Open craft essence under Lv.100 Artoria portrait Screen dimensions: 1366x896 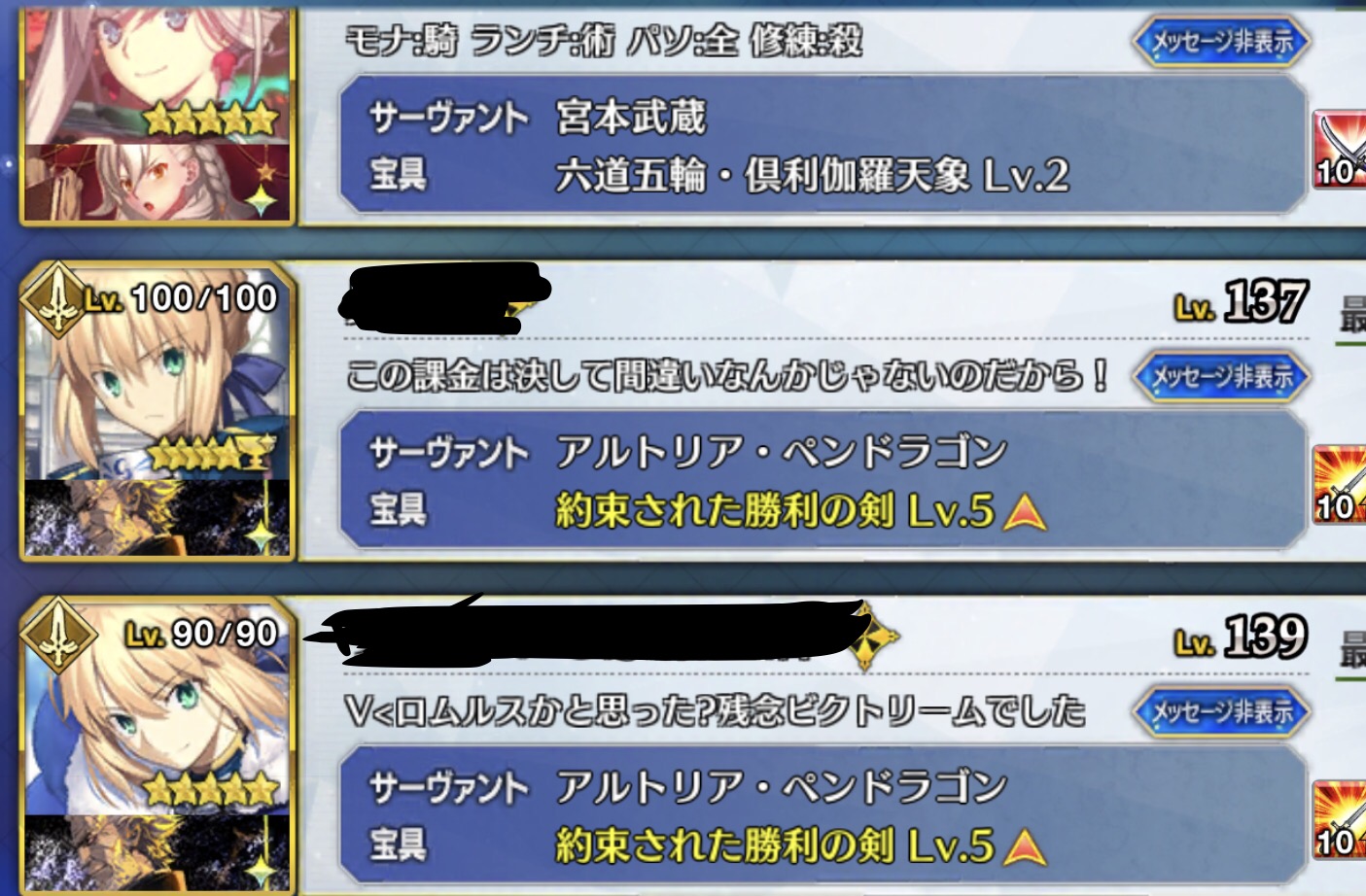tap(157, 518)
